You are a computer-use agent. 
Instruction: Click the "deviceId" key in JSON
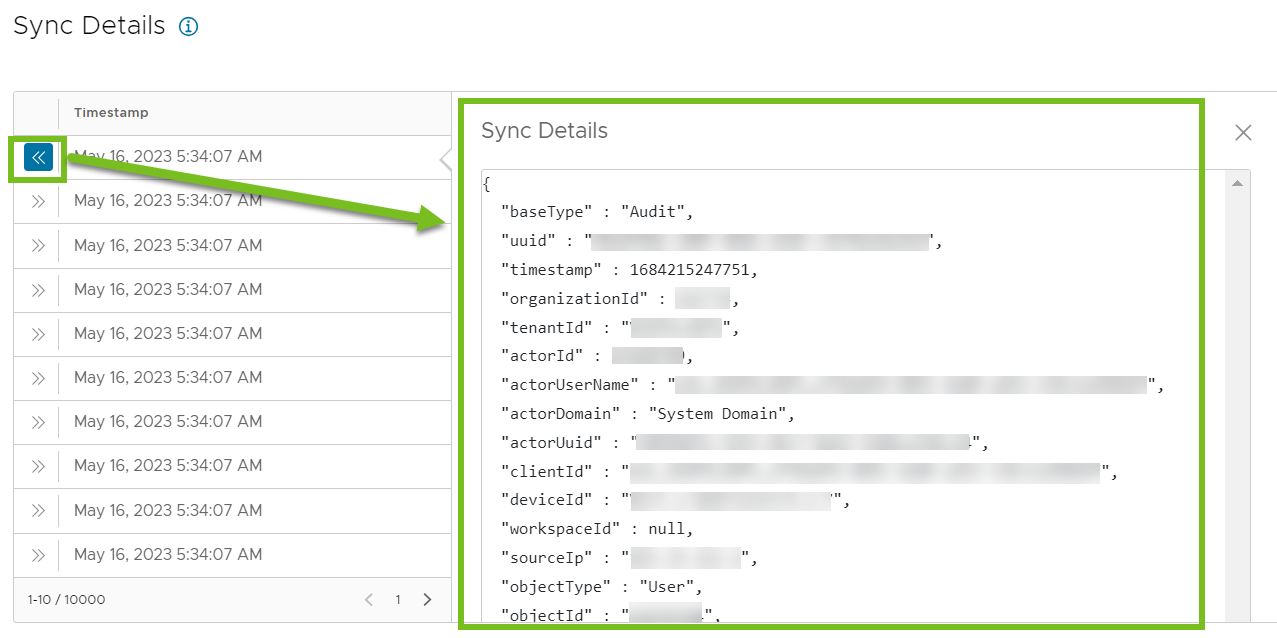(x=547, y=500)
